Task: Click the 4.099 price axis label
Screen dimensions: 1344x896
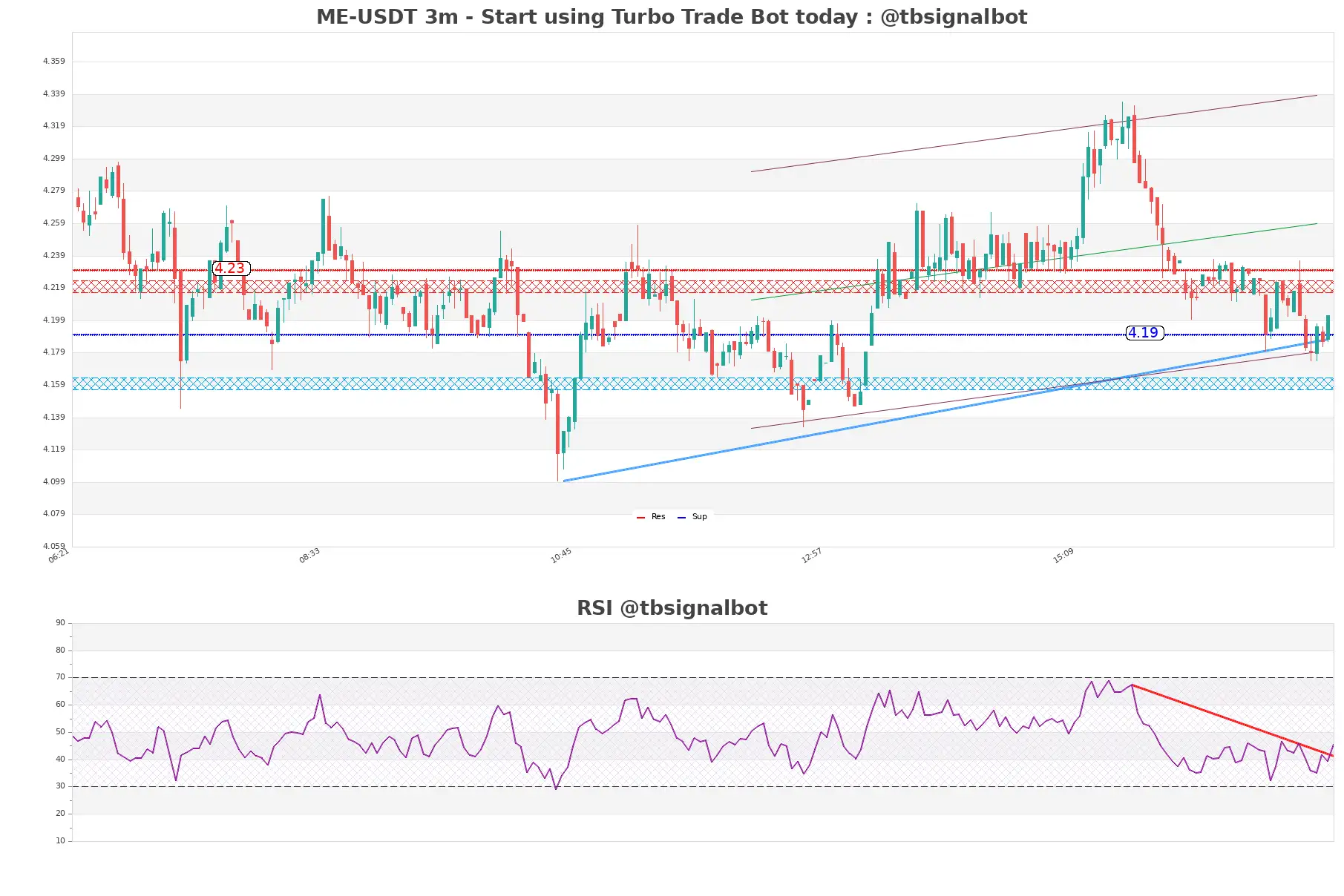Action: 53,481
